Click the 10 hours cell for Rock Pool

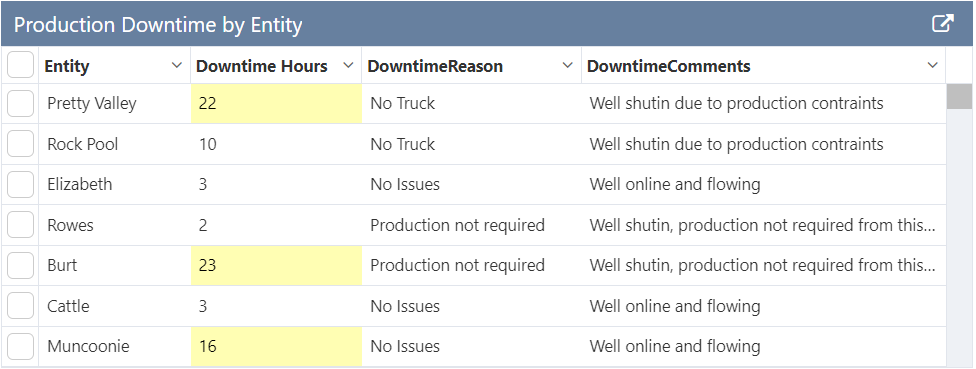[276, 144]
